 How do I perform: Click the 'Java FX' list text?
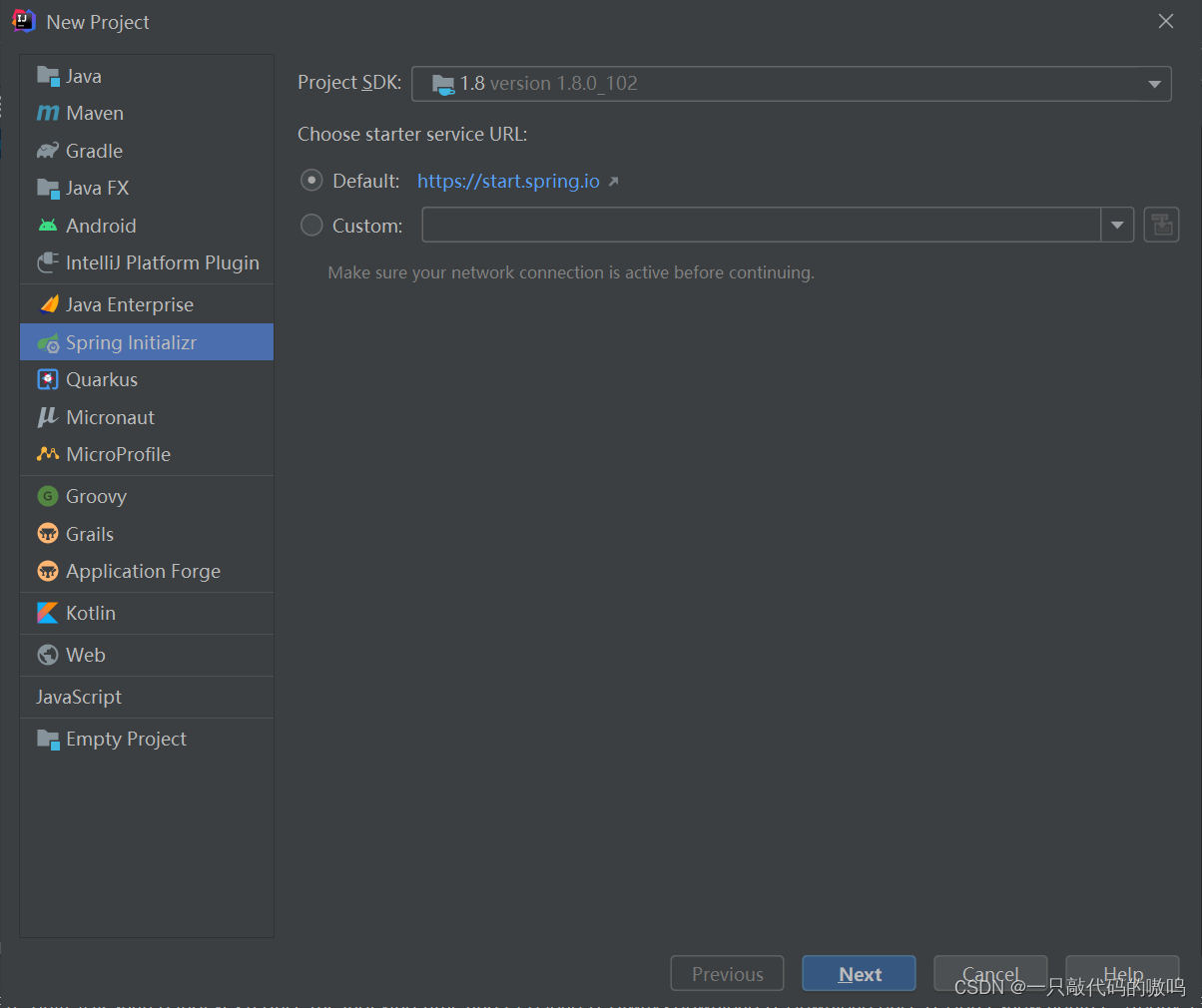click(x=98, y=188)
